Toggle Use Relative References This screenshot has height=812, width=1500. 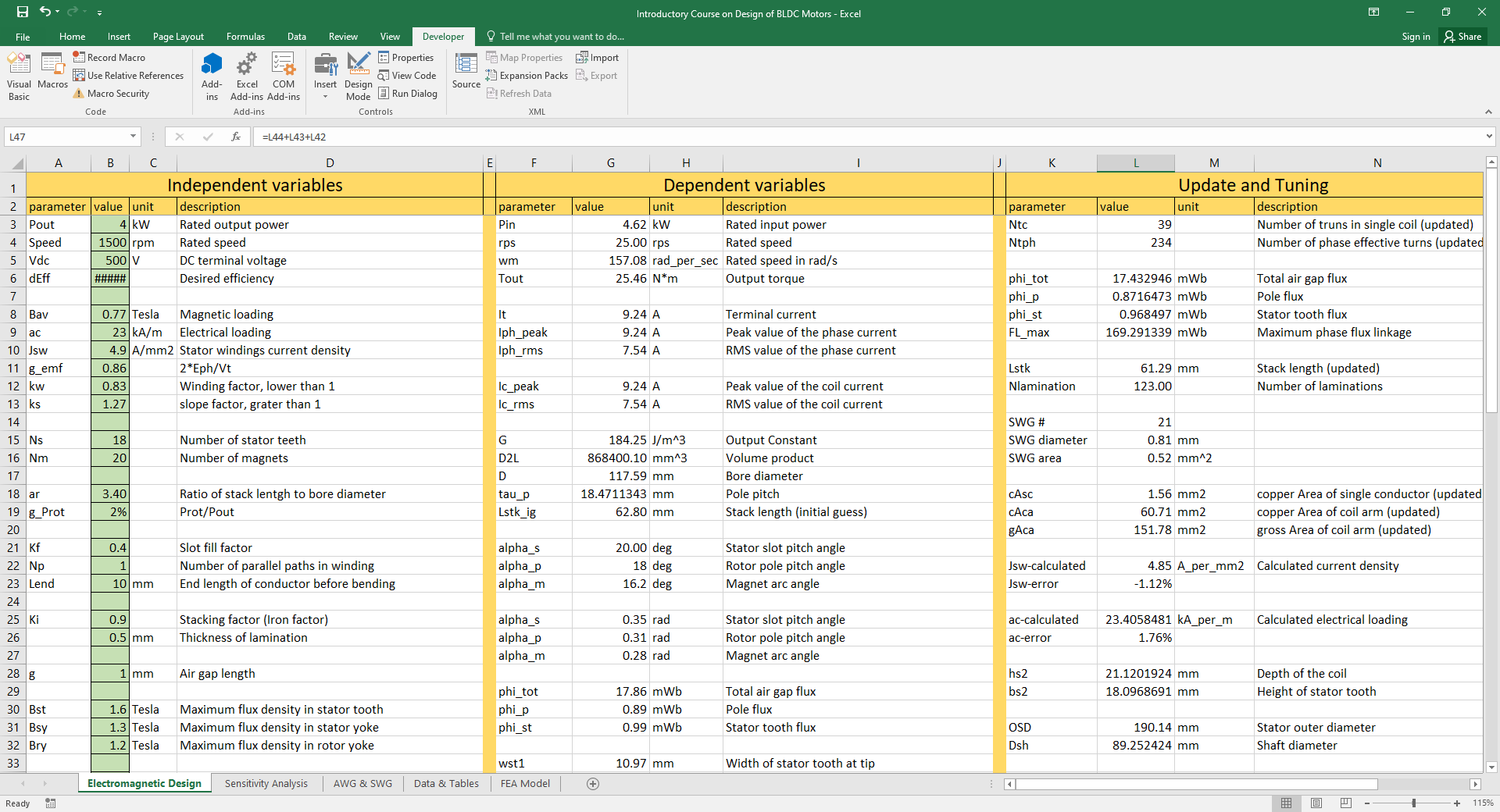128,76
